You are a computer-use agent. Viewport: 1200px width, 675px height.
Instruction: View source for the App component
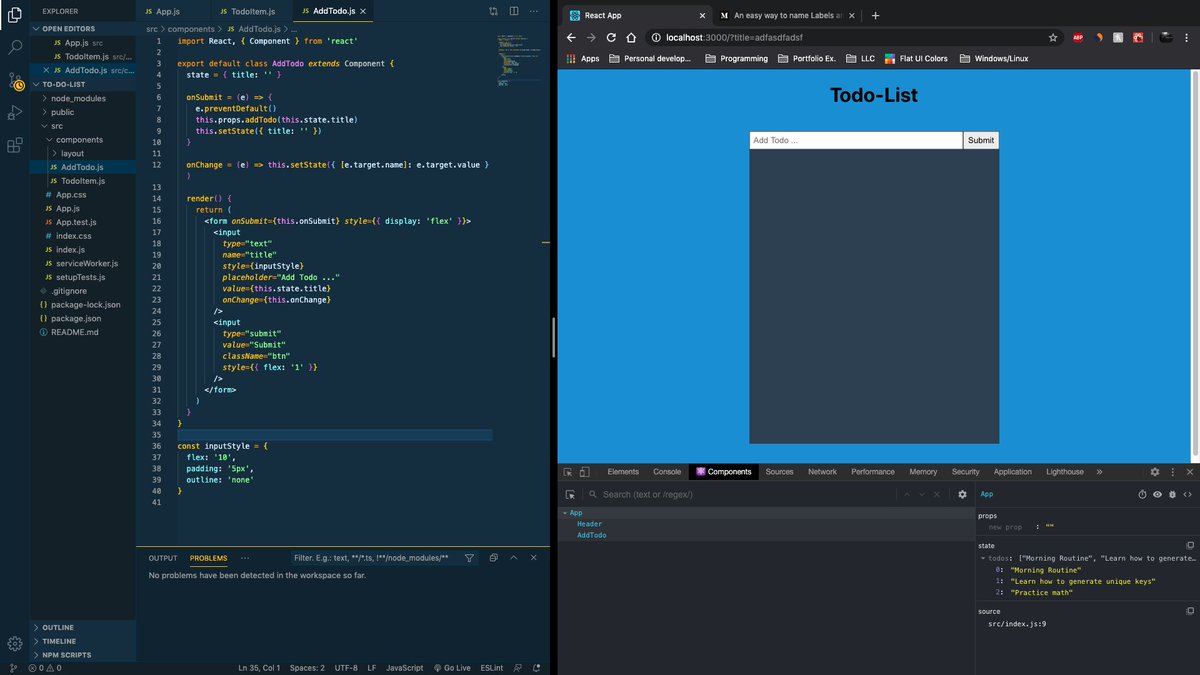click(1188, 494)
